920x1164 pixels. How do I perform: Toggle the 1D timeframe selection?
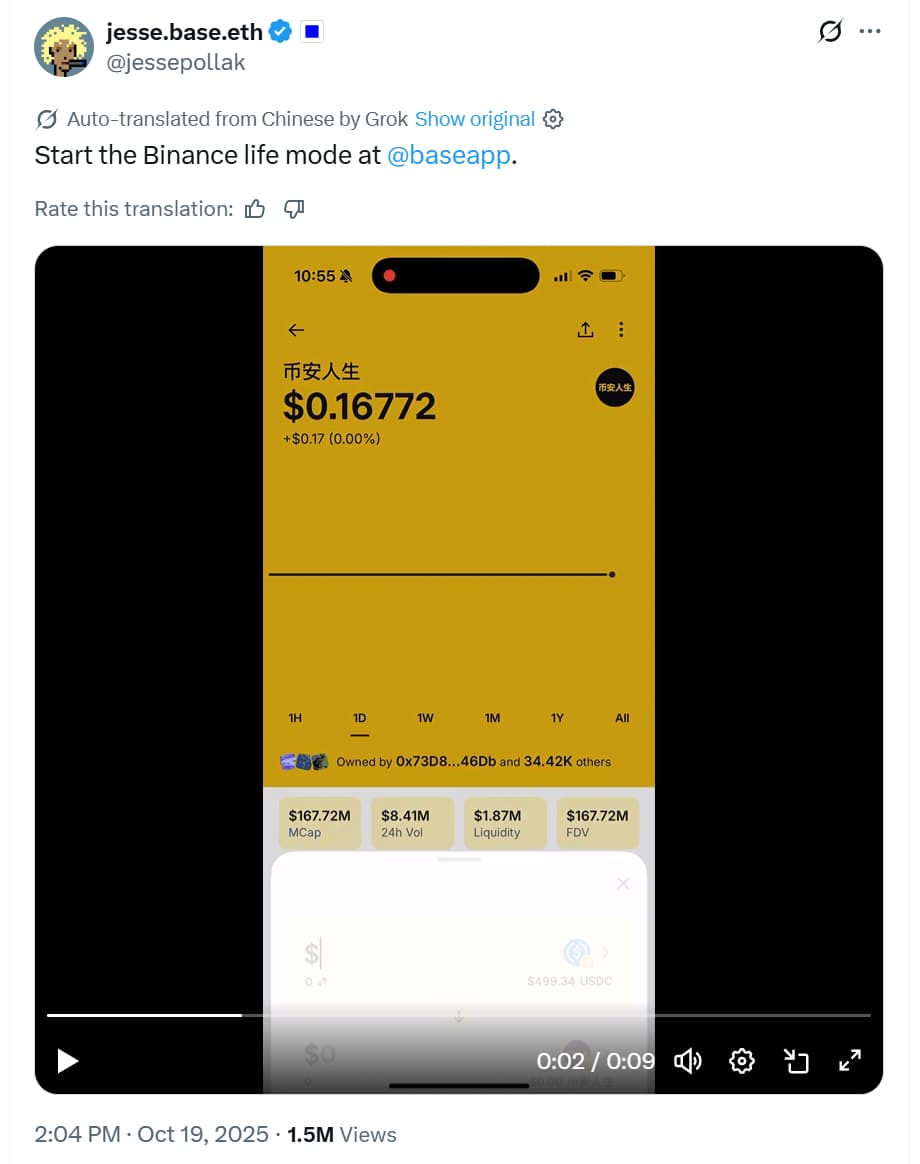click(360, 718)
